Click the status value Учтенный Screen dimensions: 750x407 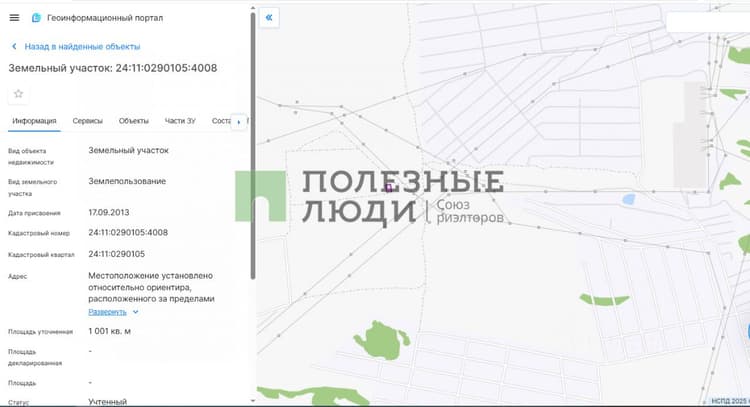pyautogui.click(x=108, y=402)
